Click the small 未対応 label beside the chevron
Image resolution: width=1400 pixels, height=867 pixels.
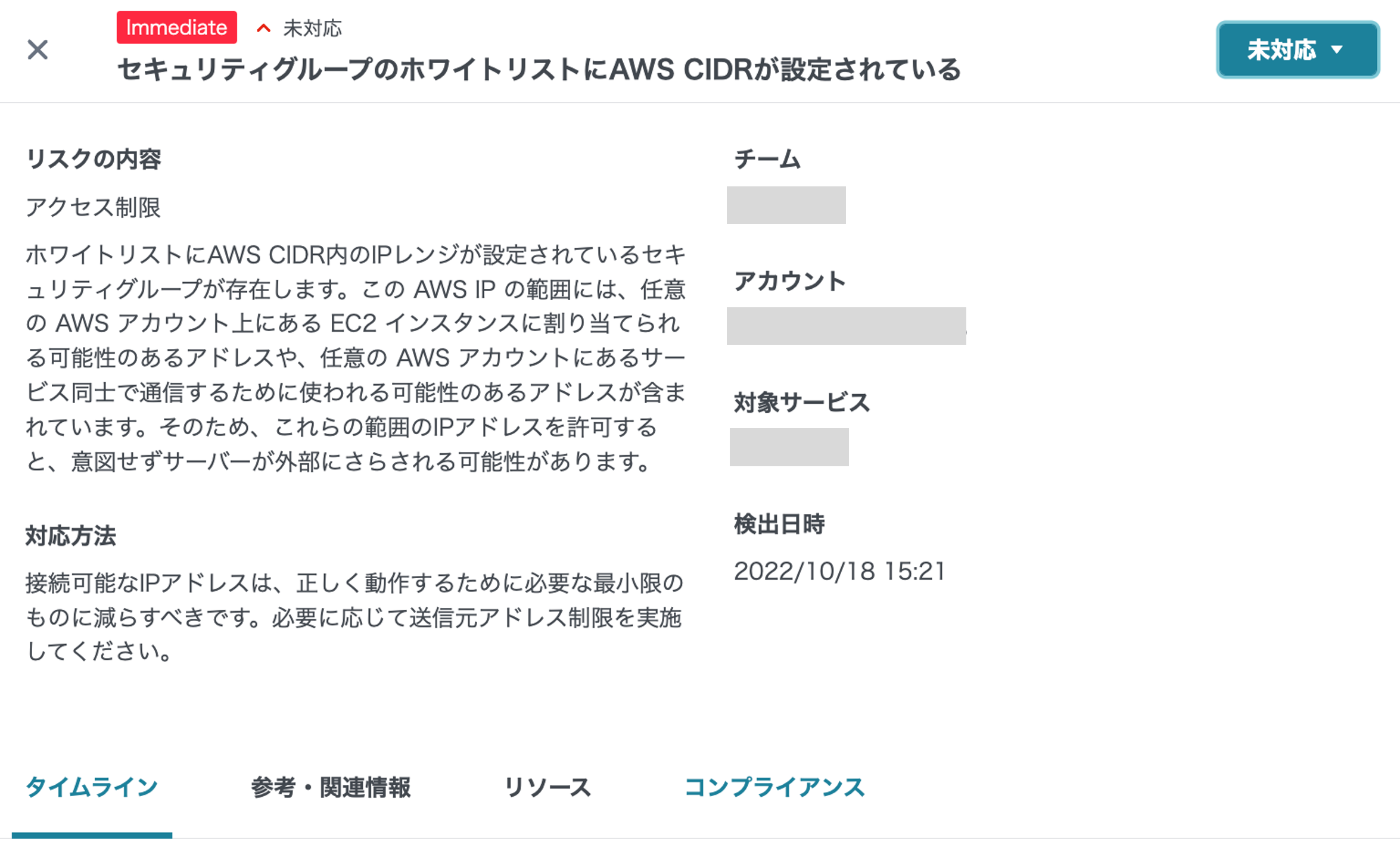pos(313,29)
